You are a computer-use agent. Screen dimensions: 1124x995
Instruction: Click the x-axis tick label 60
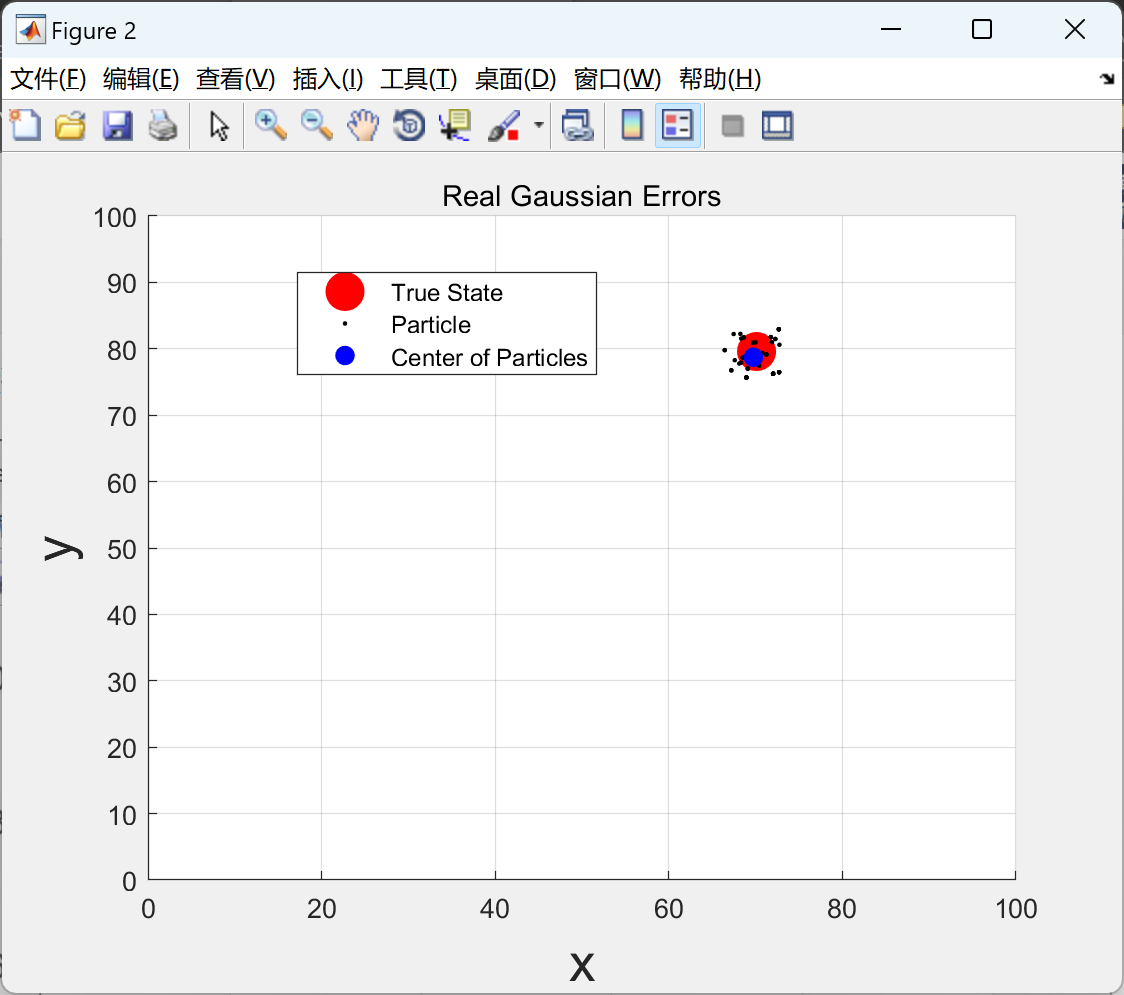click(x=668, y=909)
